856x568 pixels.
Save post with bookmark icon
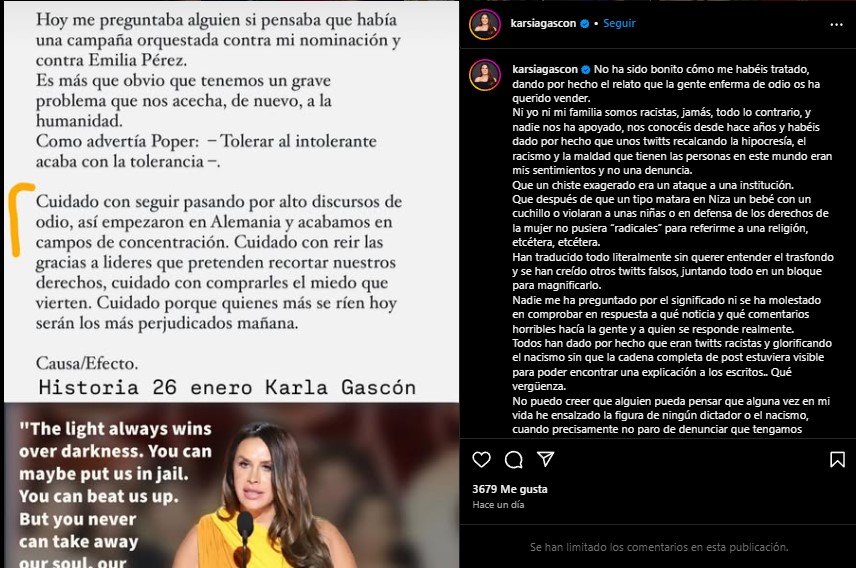click(837, 460)
